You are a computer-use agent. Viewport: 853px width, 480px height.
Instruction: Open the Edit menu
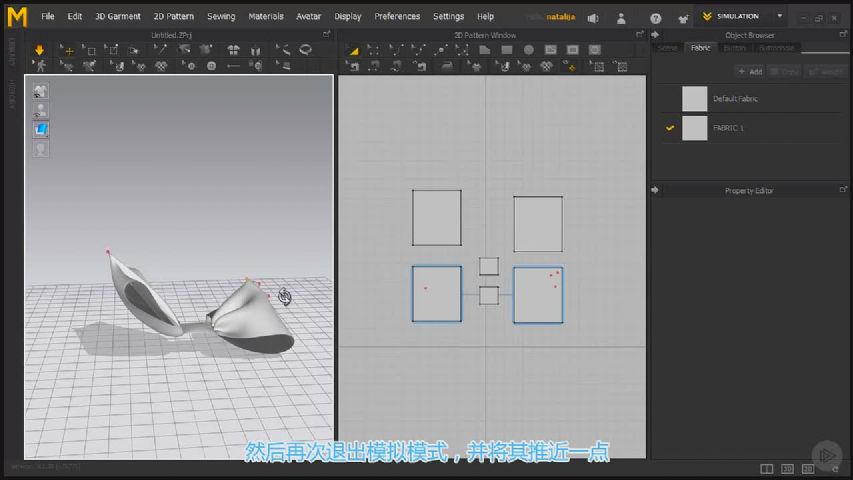click(75, 16)
